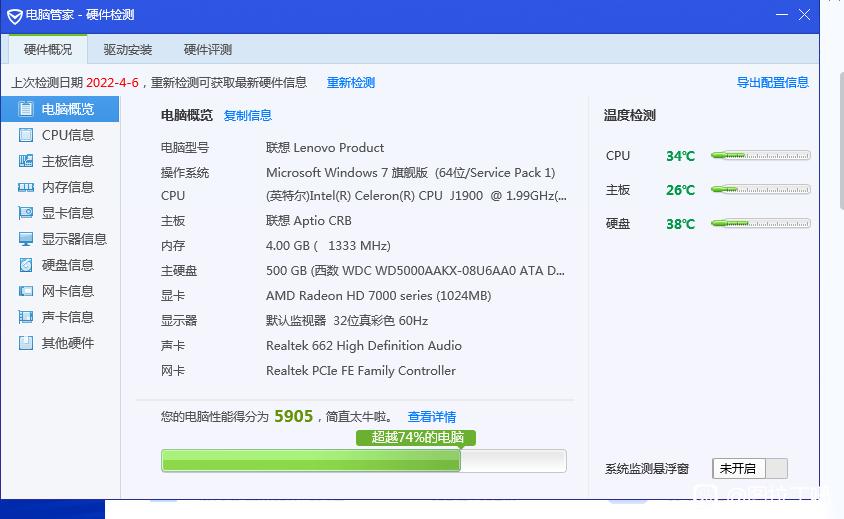Click the 复制信息 link
The width and height of the screenshot is (844, 519).
[x=248, y=115]
